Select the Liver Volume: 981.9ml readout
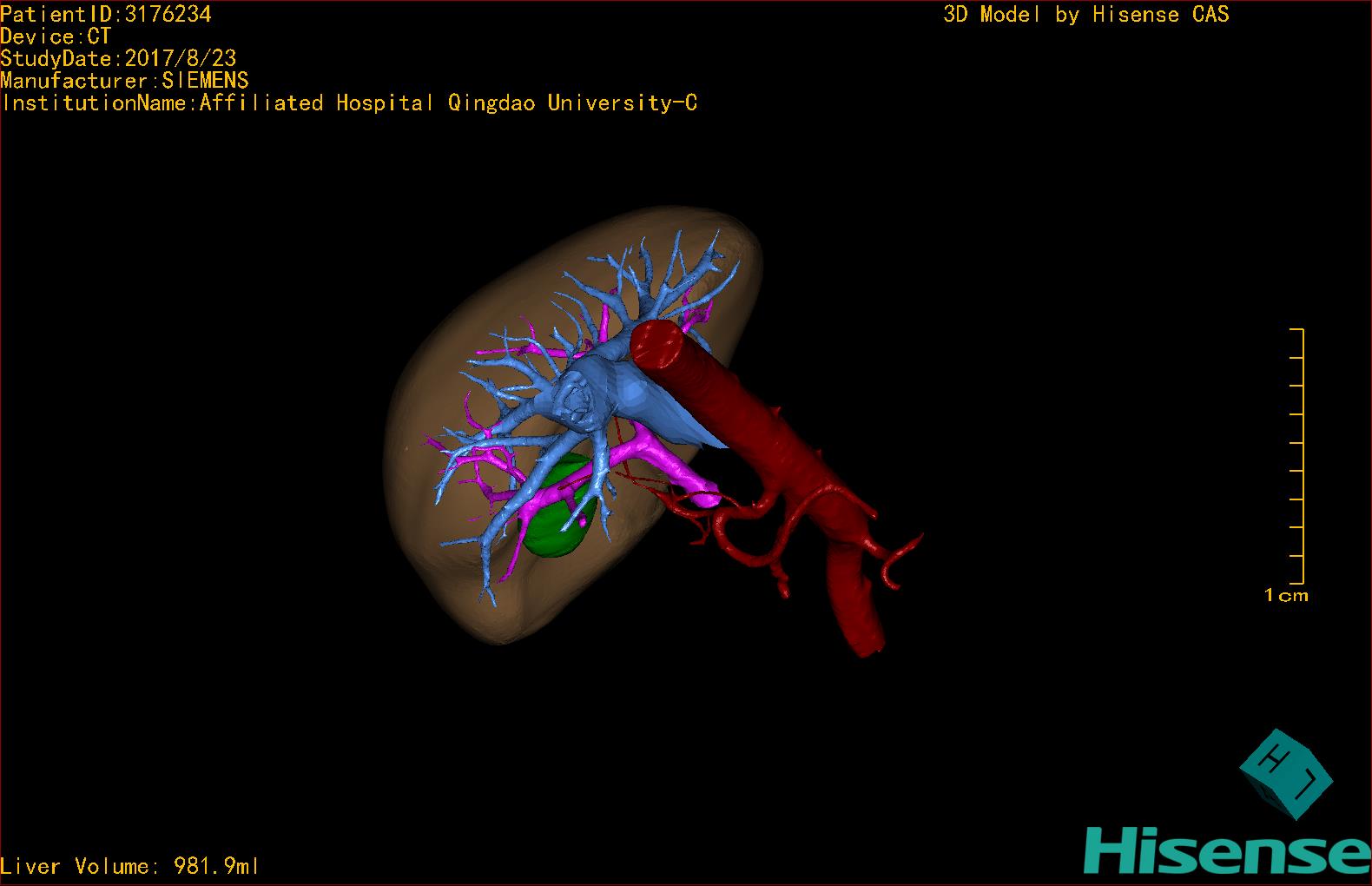Image resolution: width=1372 pixels, height=886 pixels. (129, 866)
